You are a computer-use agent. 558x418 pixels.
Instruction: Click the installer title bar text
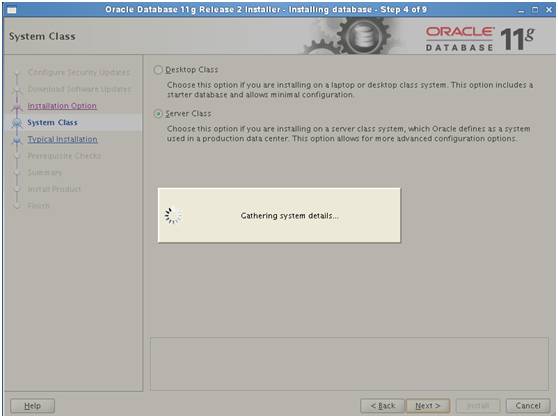pos(266,10)
